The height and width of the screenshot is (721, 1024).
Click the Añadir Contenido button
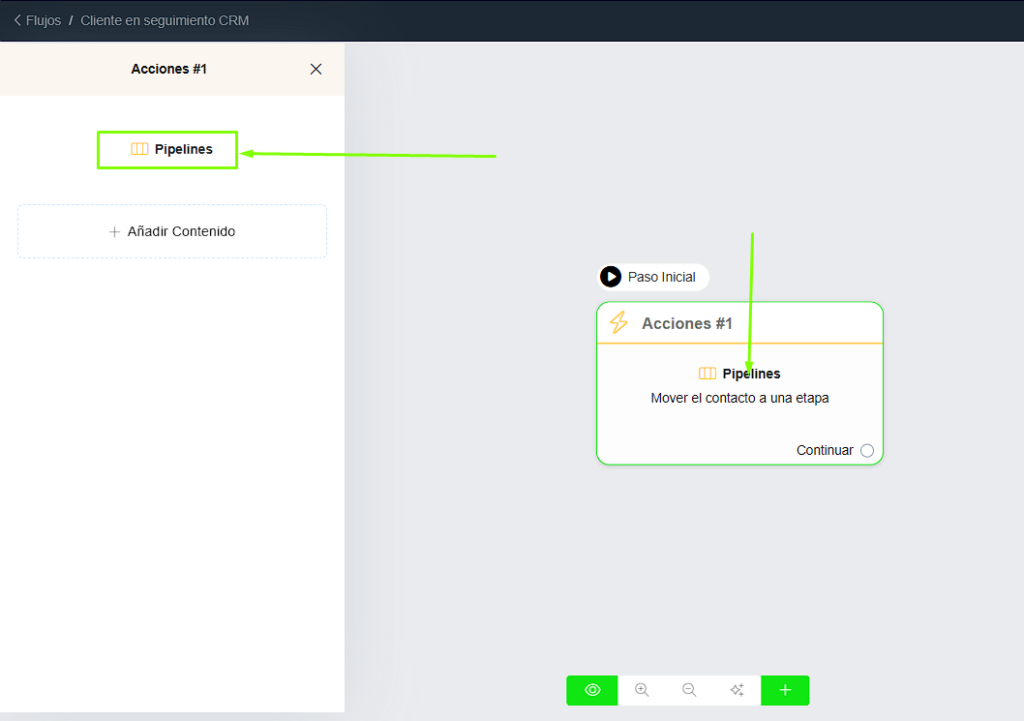pos(171,230)
